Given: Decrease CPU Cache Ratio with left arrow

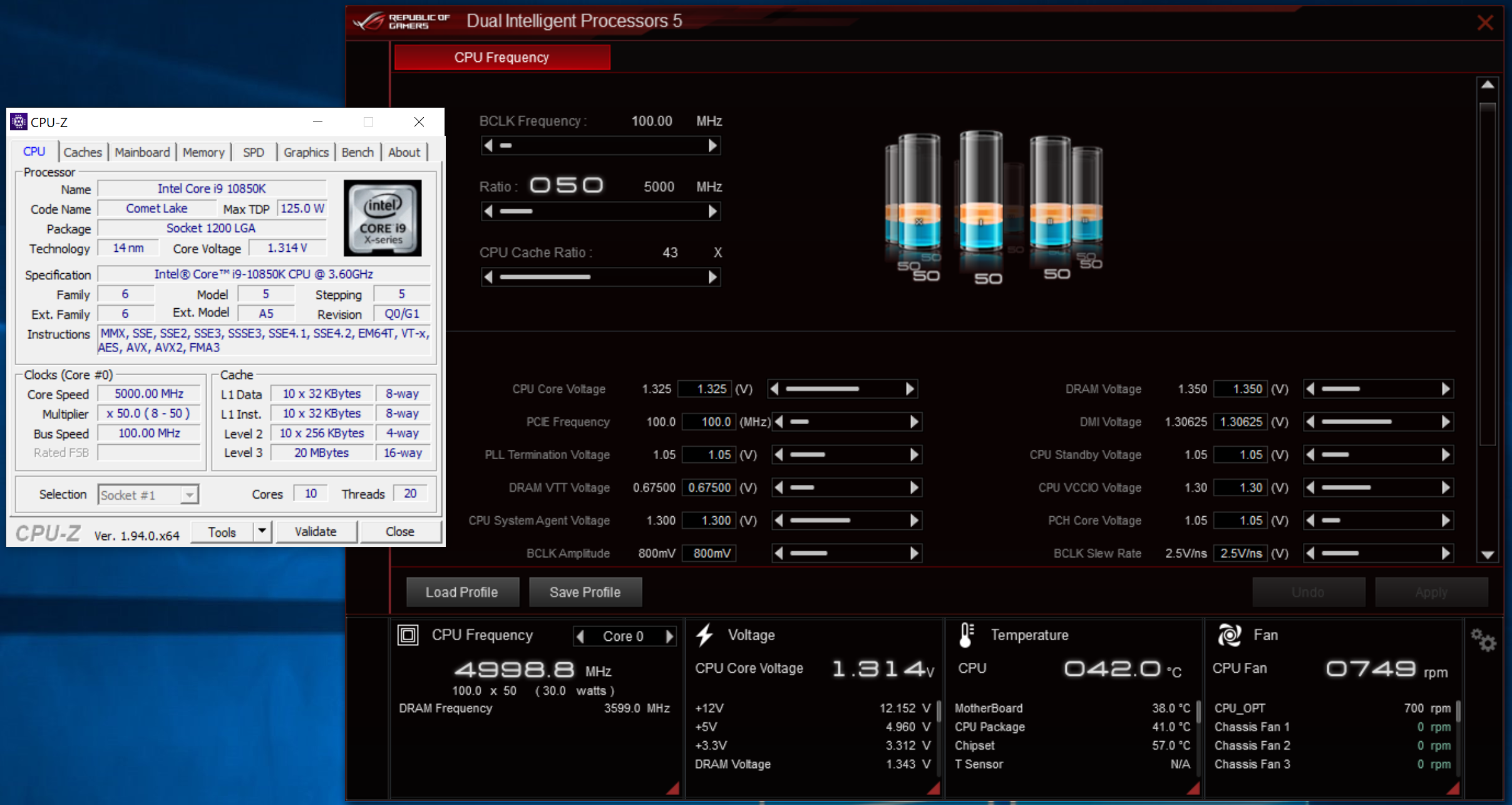Looking at the screenshot, I should (x=488, y=277).
